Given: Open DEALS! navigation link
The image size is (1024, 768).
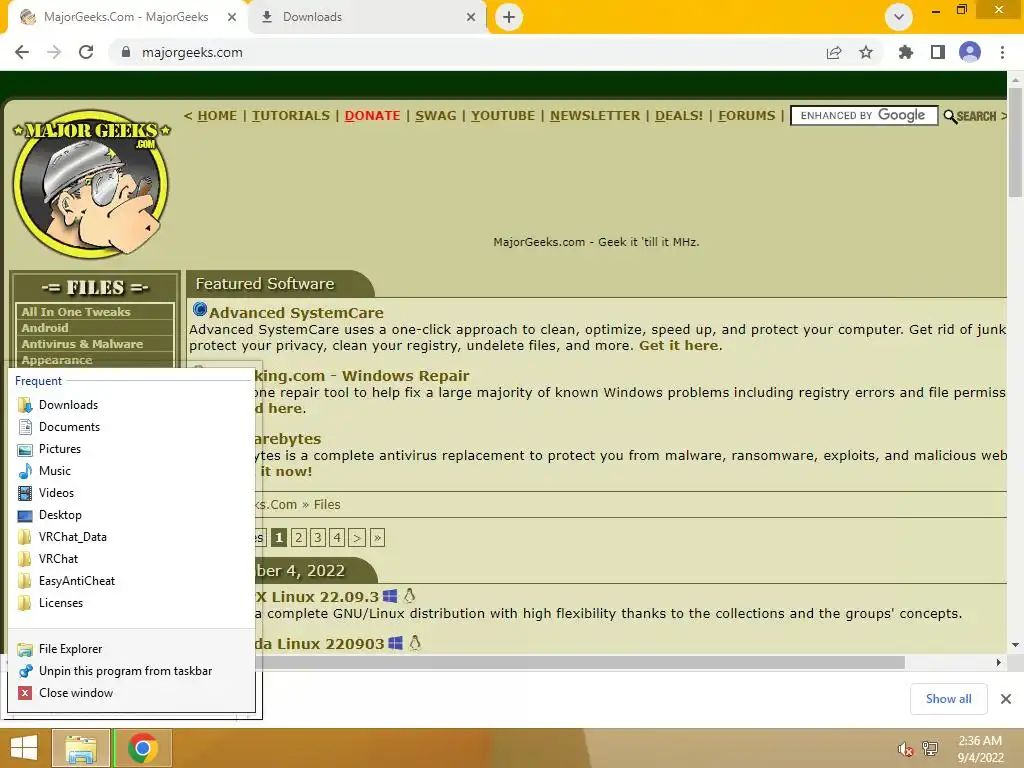Looking at the screenshot, I should point(679,116).
